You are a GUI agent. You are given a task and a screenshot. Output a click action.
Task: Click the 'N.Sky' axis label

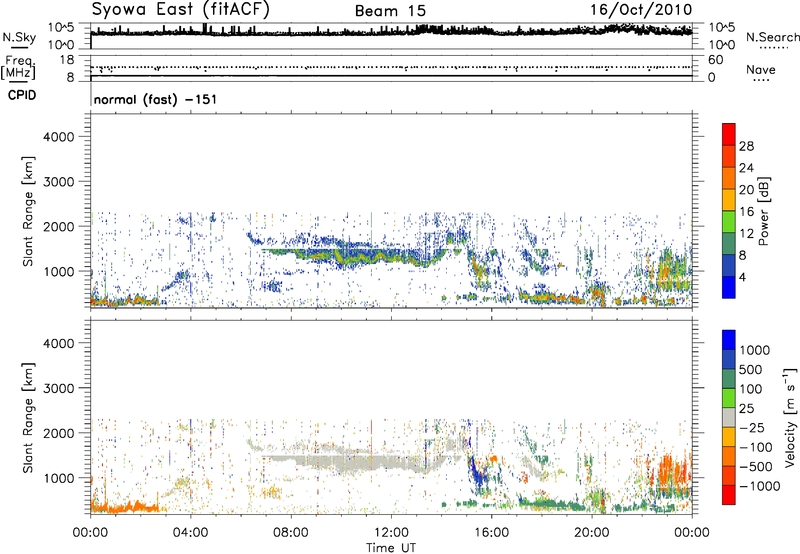19,38
